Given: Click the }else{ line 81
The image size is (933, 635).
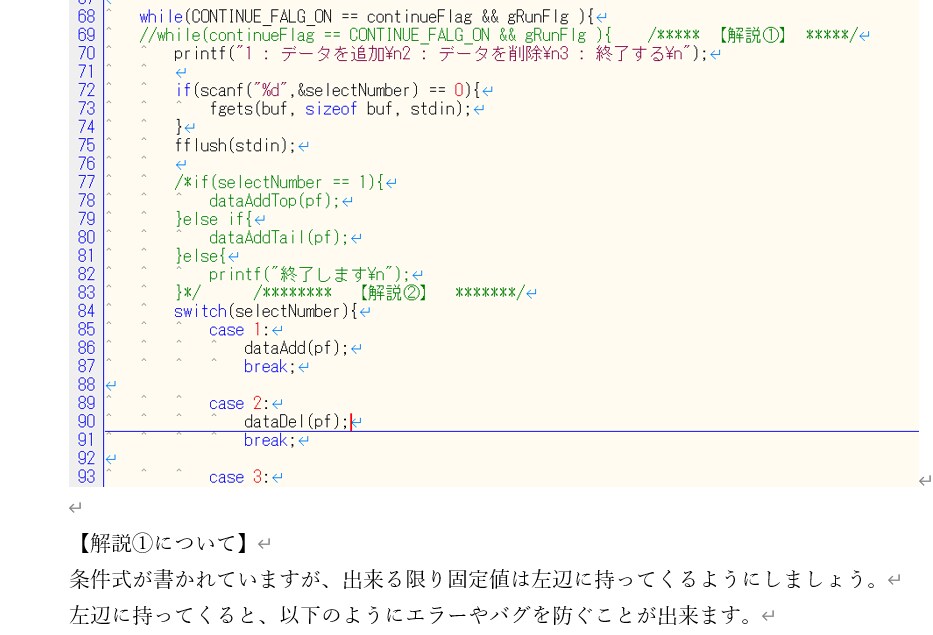Looking at the screenshot, I should tap(201, 256).
